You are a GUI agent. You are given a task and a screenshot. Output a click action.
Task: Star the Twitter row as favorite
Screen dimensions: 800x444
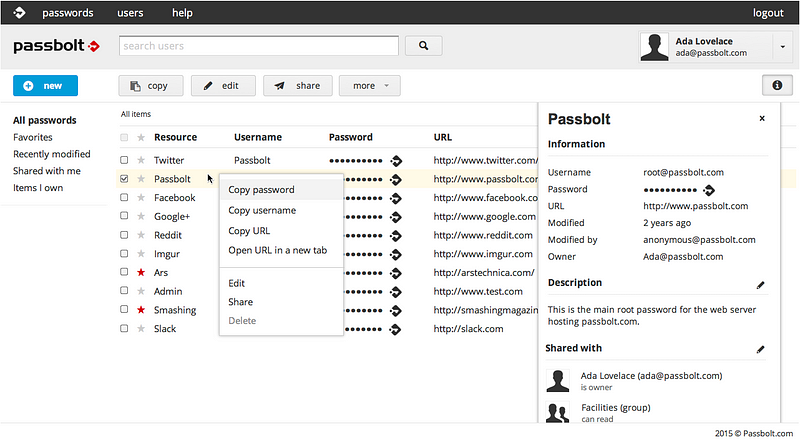point(141,160)
